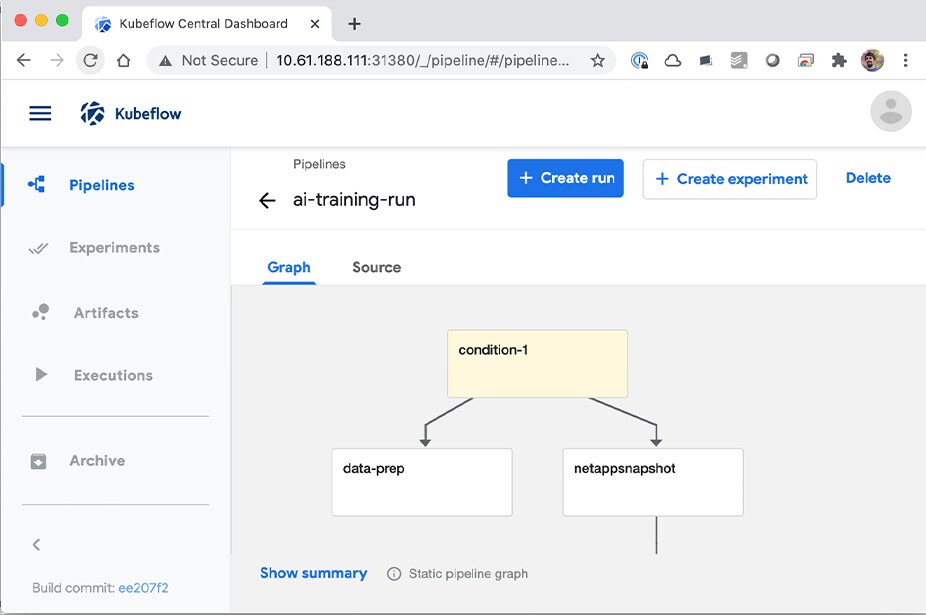
Task: Open build commit ee207f2 link
Action: pyautogui.click(x=143, y=588)
